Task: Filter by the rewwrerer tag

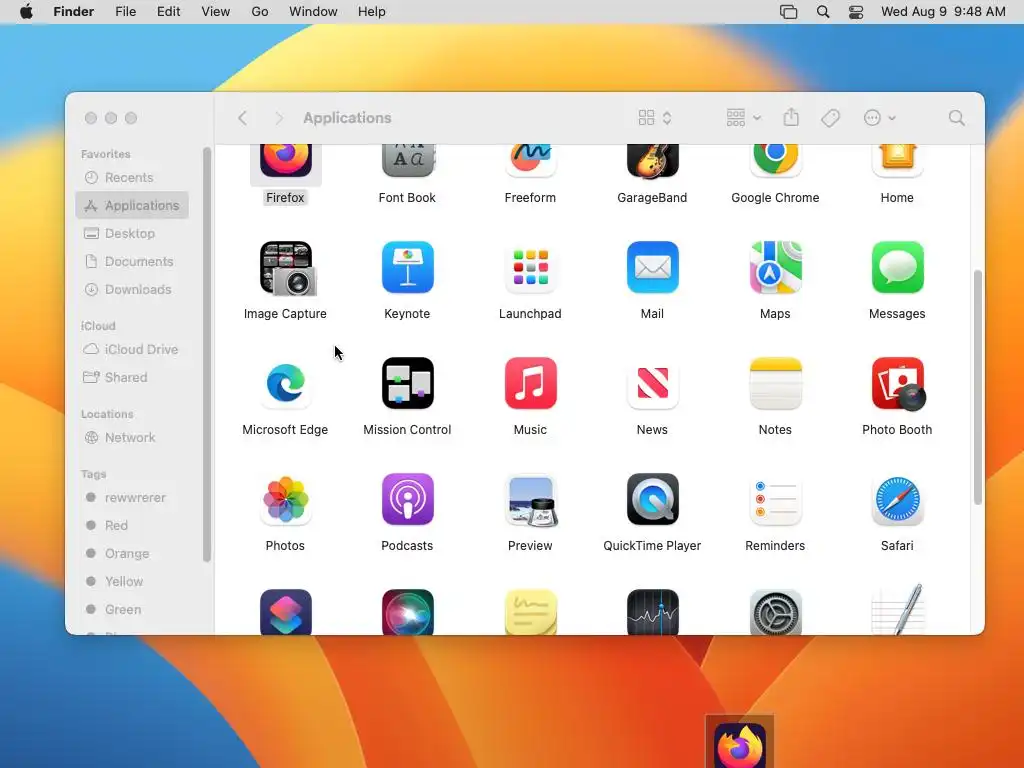Action: [133, 498]
